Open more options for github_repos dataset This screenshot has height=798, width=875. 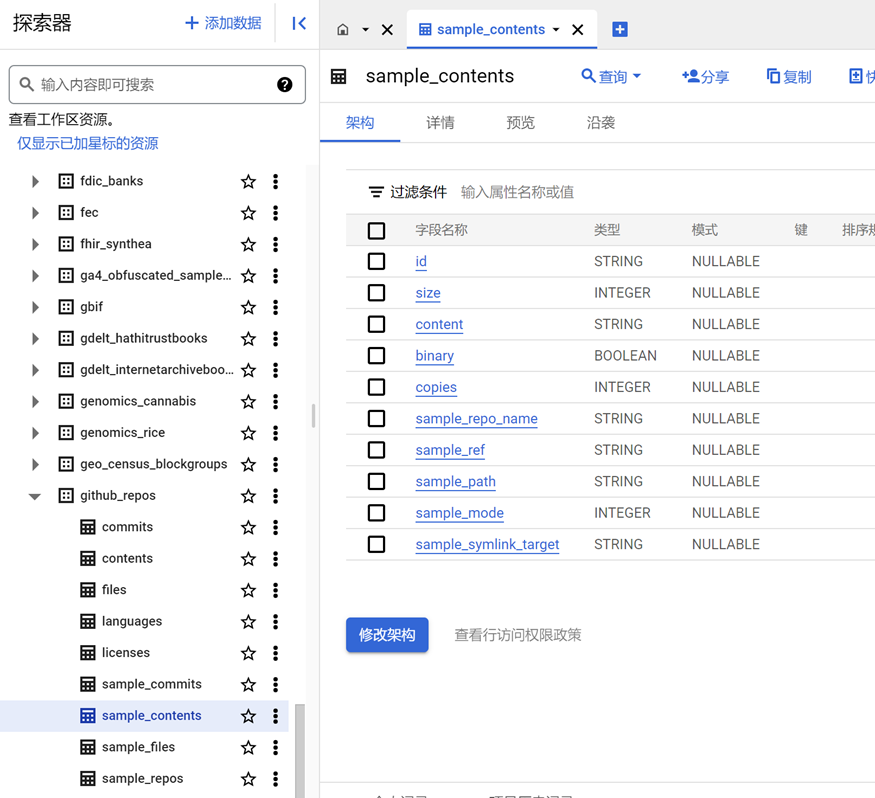276,496
